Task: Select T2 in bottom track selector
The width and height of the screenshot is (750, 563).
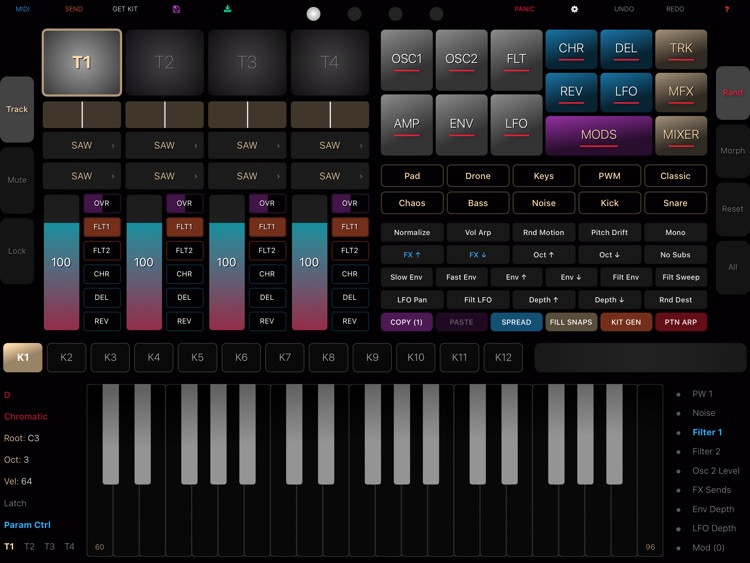Action: coord(29,547)
